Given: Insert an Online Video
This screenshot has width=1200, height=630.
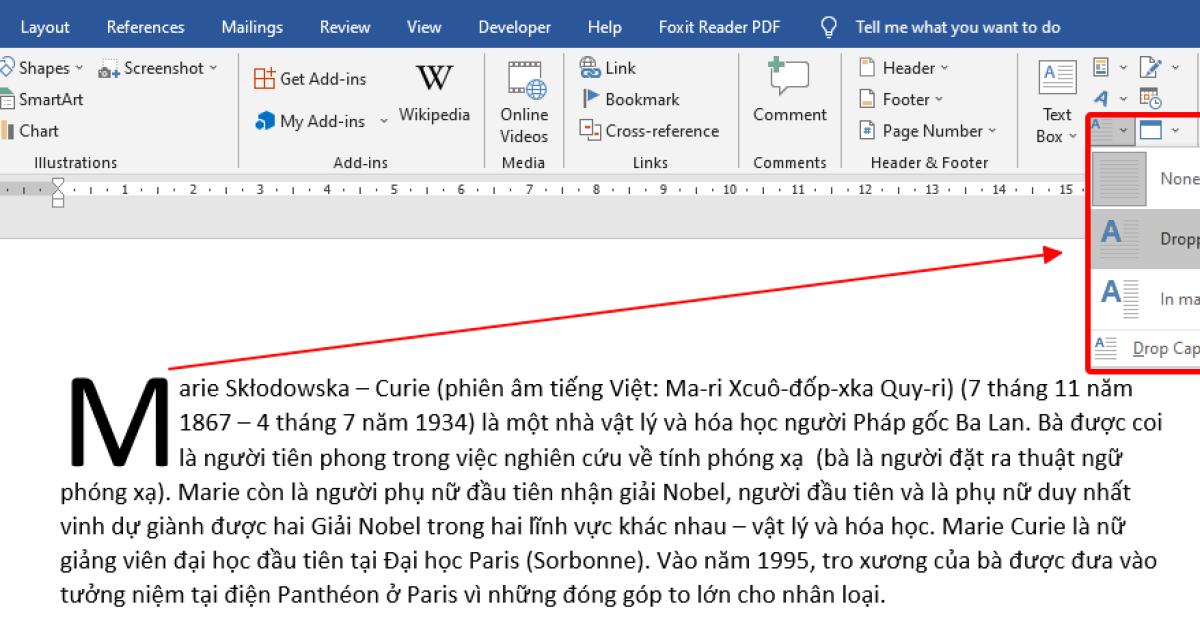Looking at the screenshot, I should coord(524,100).
